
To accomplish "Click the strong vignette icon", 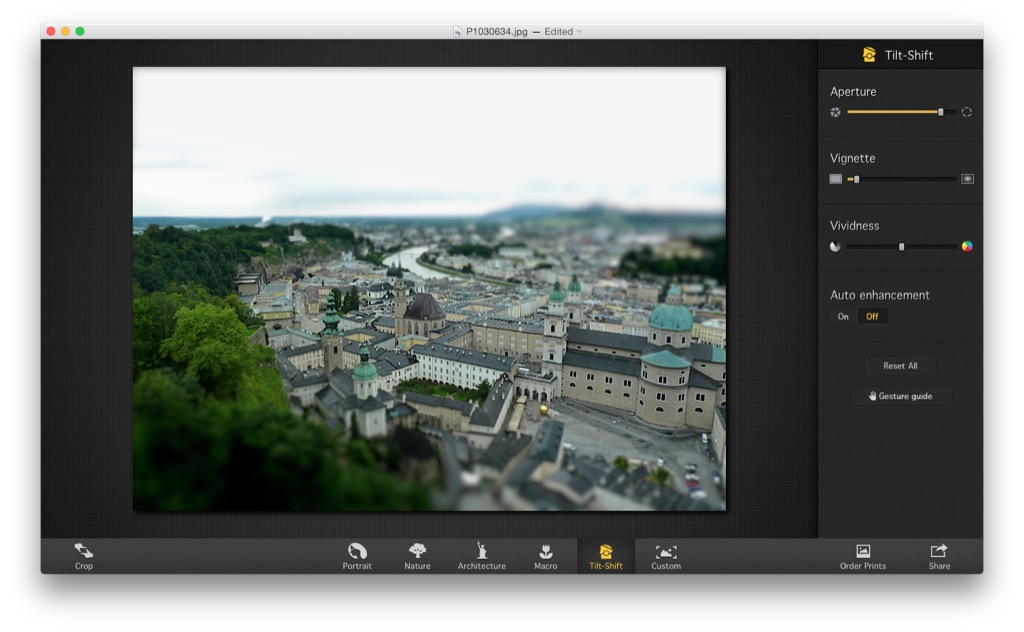I will click(x=967, y=179).
